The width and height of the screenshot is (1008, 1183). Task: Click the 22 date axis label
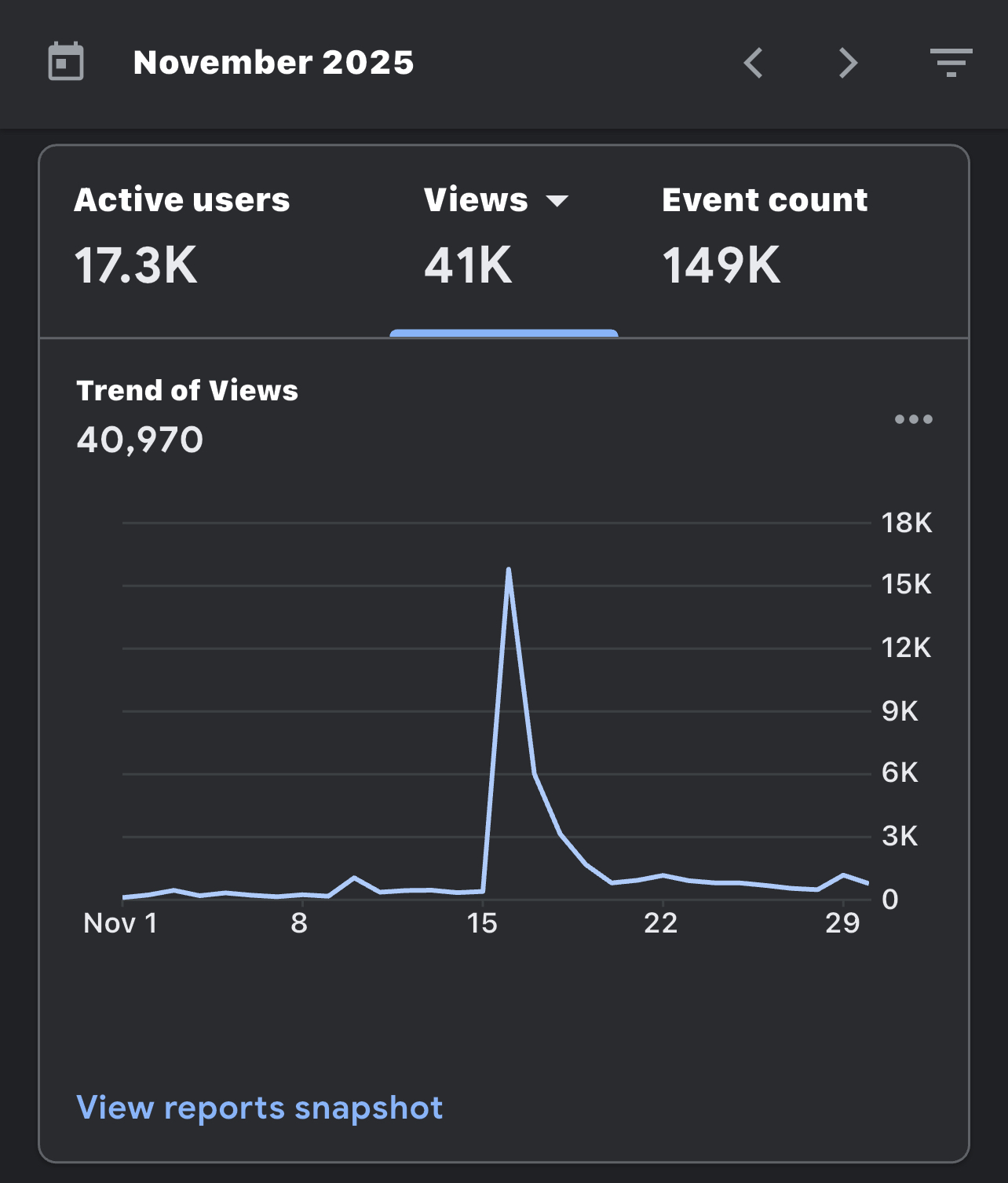(661, 923)
